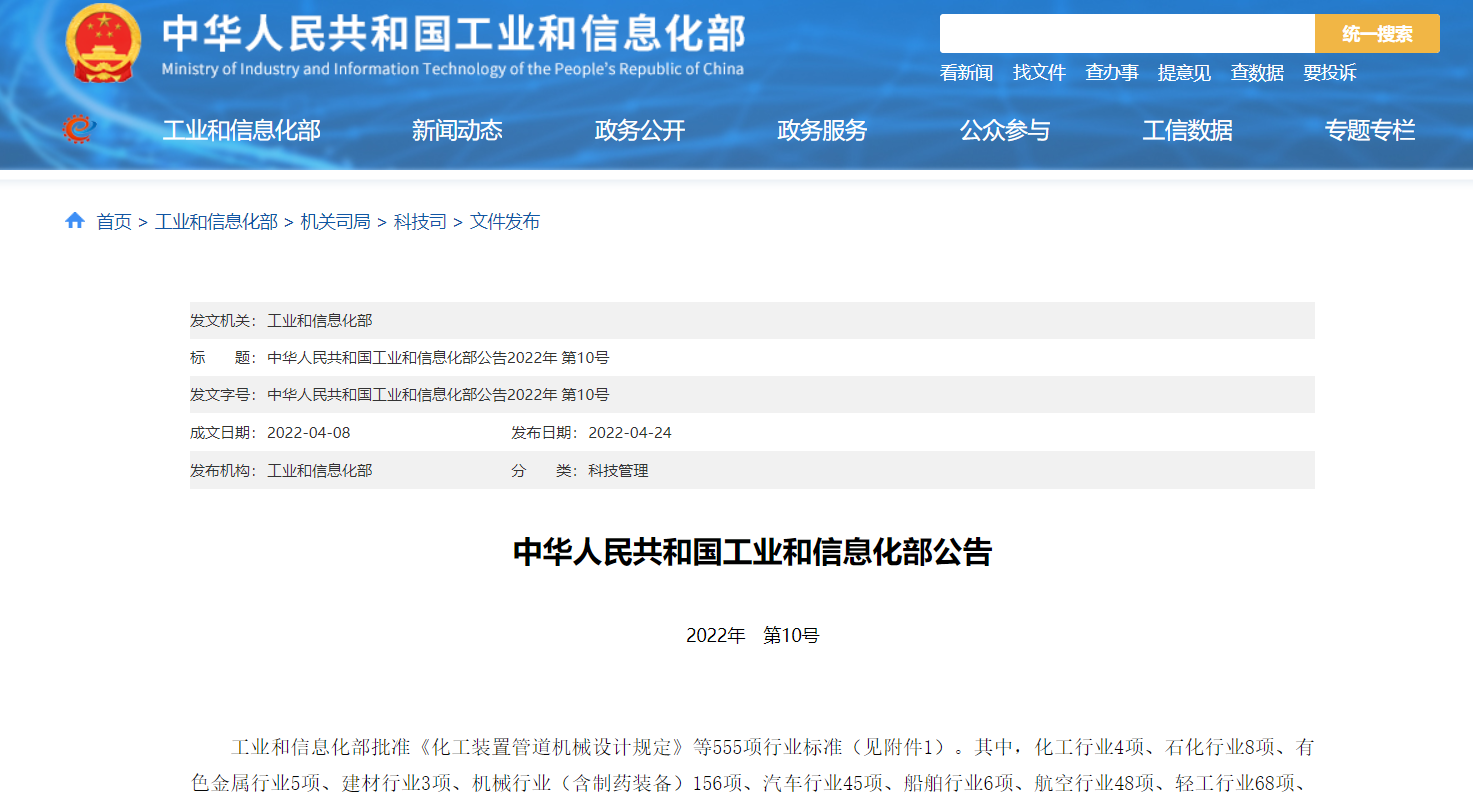Open the 新闻动态 navigation menu
Image resolution: width=1473 pixels, height=807 pixels.
coord(457,130)
